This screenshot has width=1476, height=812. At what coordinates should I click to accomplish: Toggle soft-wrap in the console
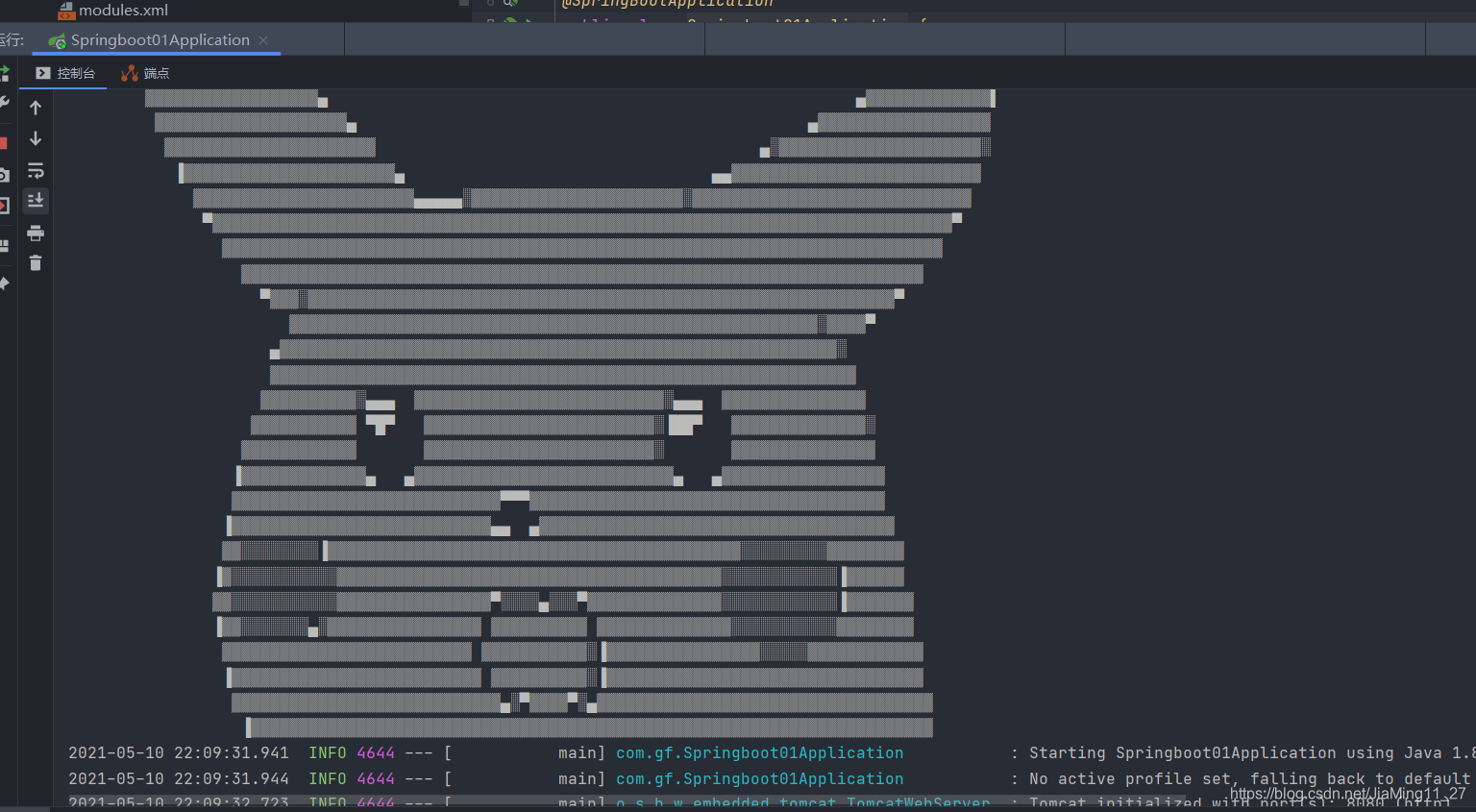click(x=36, y=171)
